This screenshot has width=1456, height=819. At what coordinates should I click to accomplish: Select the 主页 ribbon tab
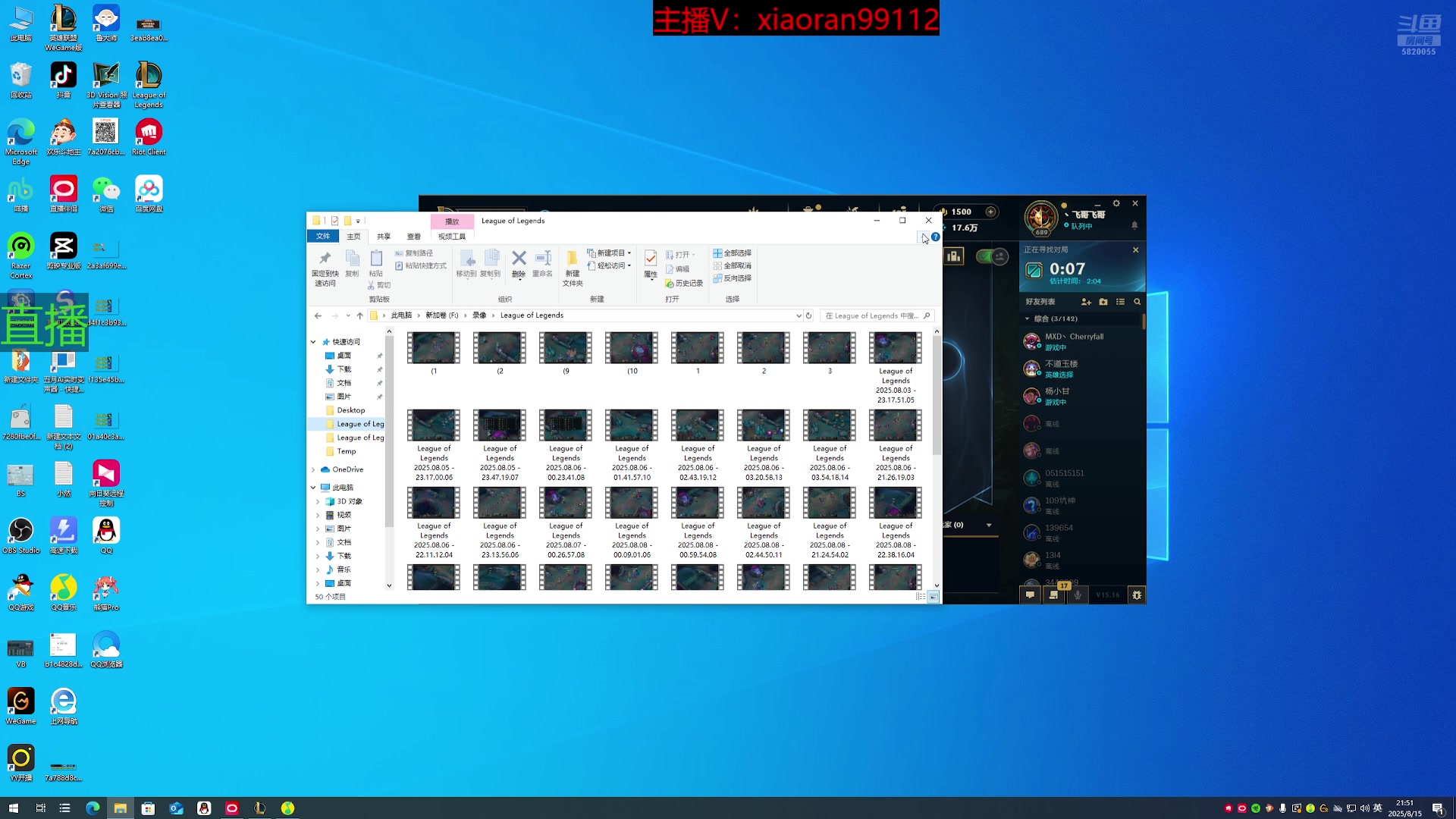tap(353, 237)
